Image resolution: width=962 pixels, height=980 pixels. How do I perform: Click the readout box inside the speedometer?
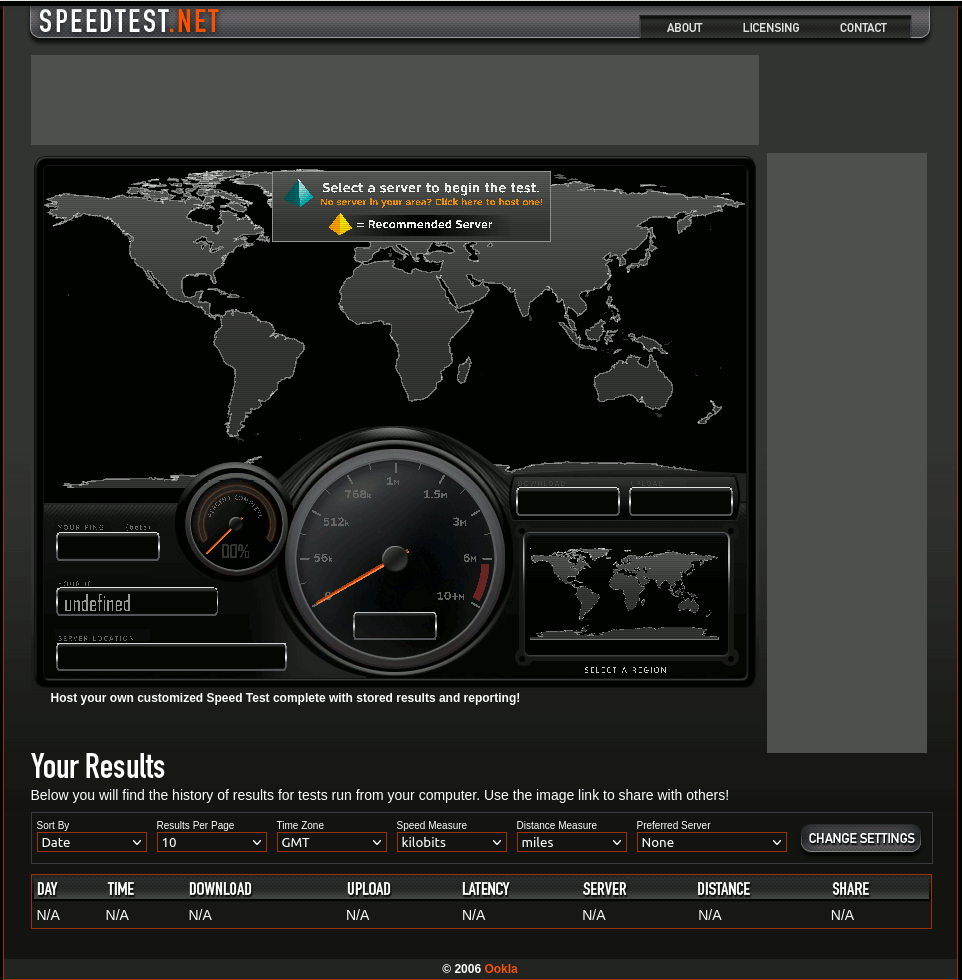(x=395, y=626)
